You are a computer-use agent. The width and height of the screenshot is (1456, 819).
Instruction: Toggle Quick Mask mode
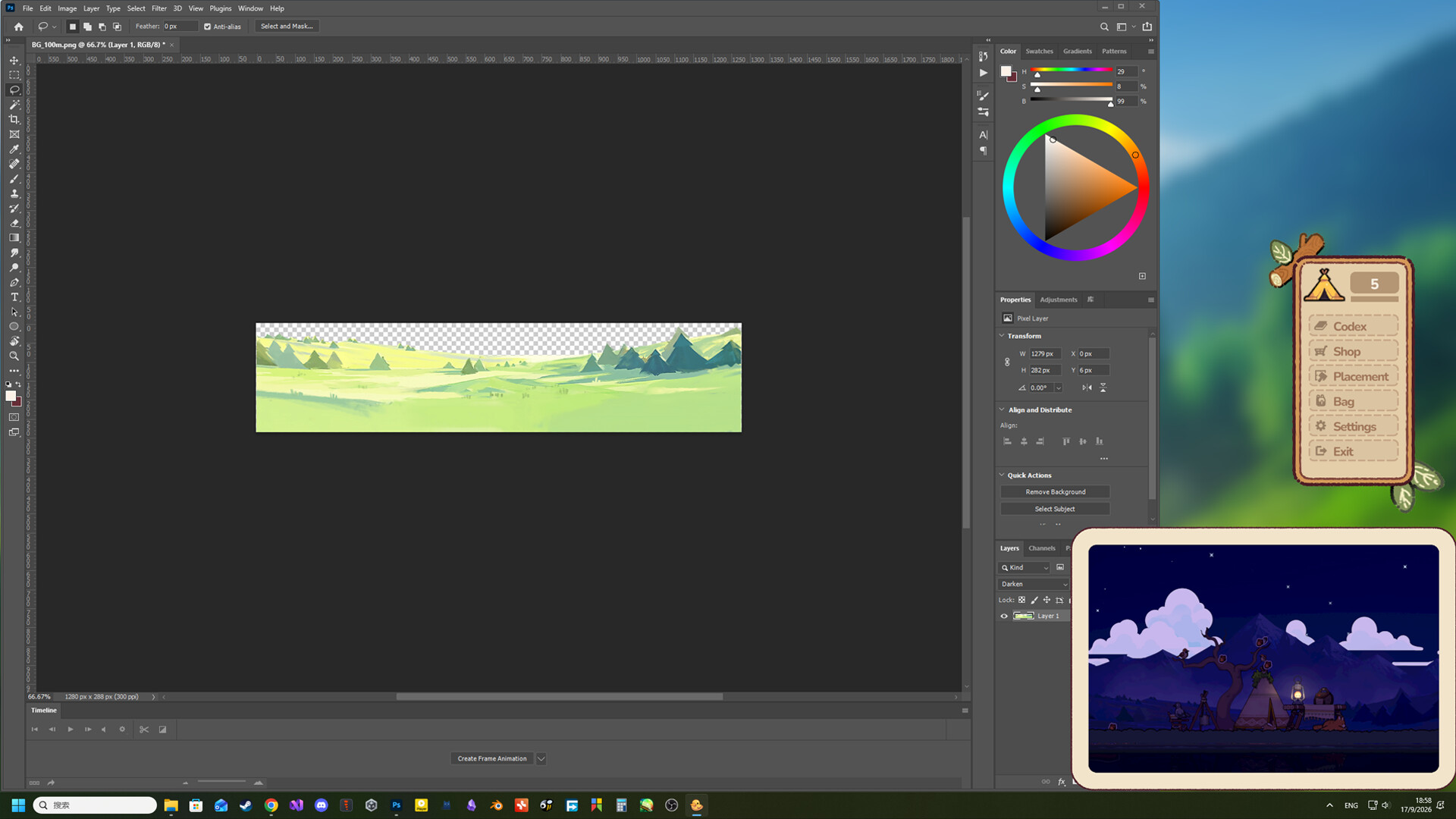(14, 417)
